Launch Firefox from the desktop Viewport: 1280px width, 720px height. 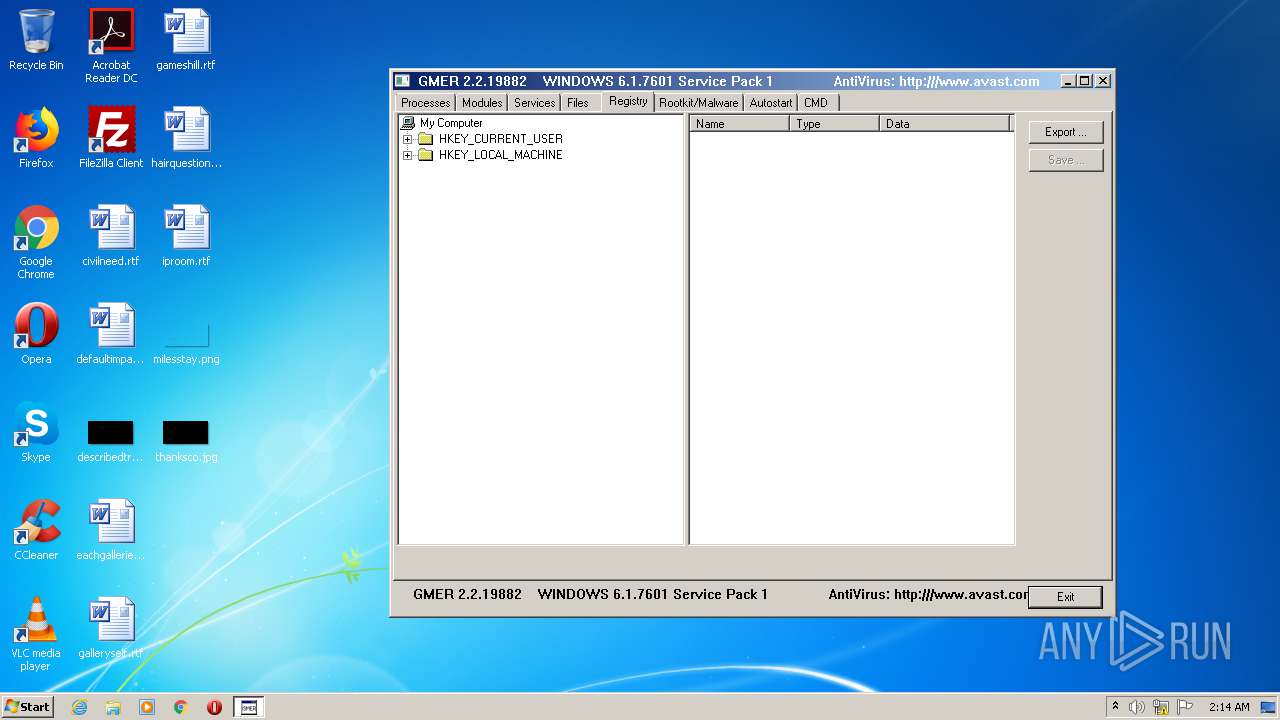click(36, 138)
